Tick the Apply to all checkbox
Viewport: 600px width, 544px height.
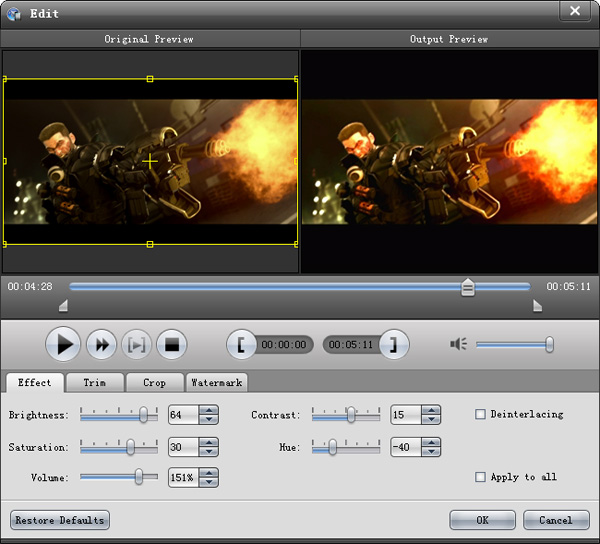tap(480, 477)
